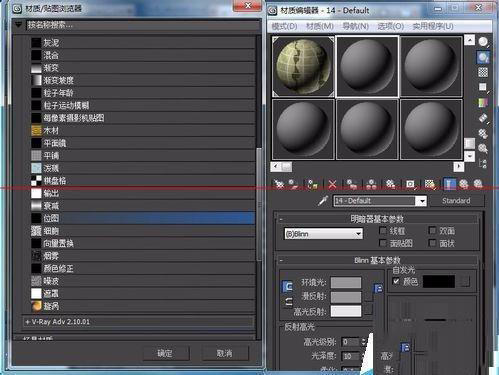Enable the 线框 wireframe checkbox
The image size is (499, 375).
(383, 231)
